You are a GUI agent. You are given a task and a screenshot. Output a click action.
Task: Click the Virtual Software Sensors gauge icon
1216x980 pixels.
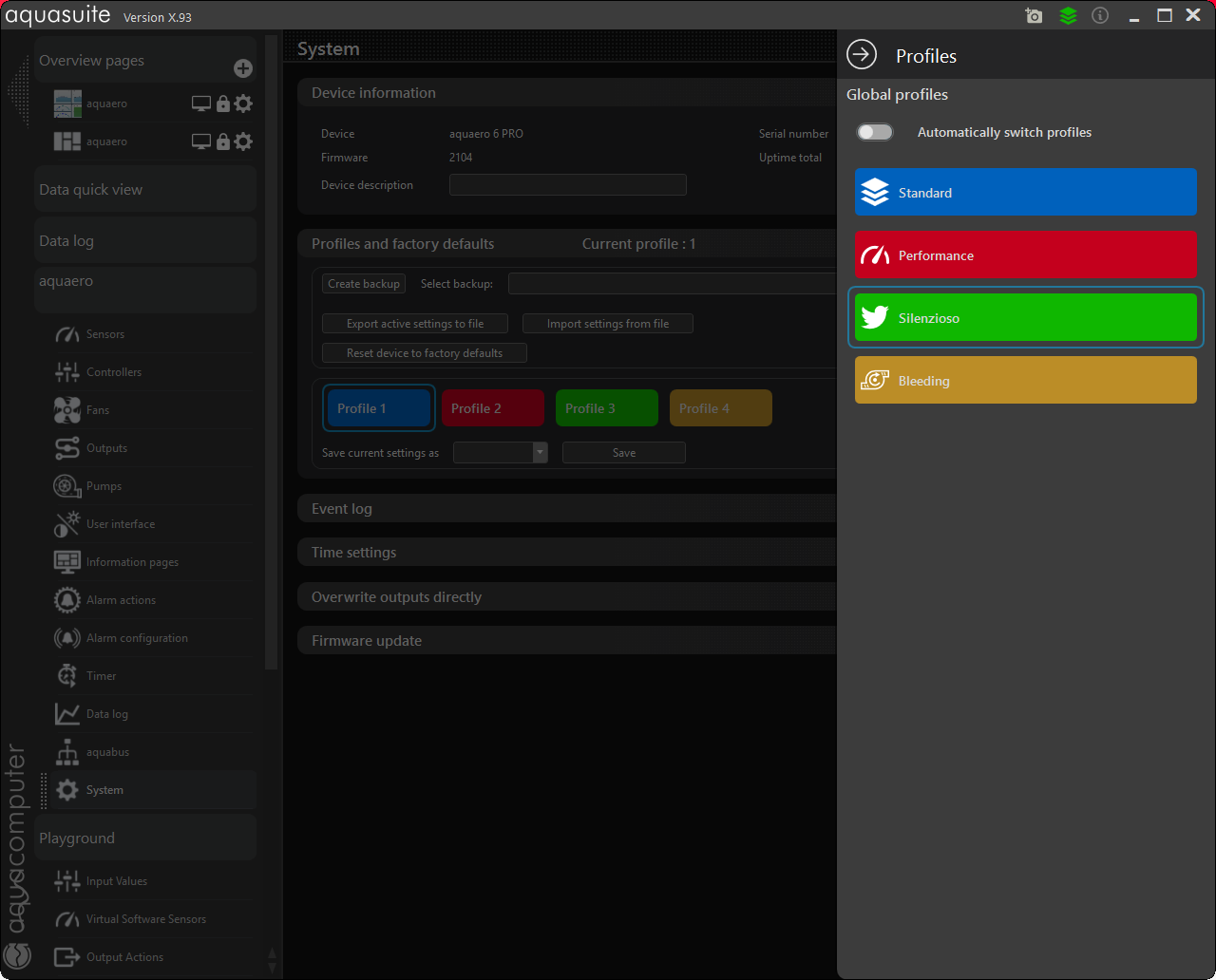coord(67,919)
